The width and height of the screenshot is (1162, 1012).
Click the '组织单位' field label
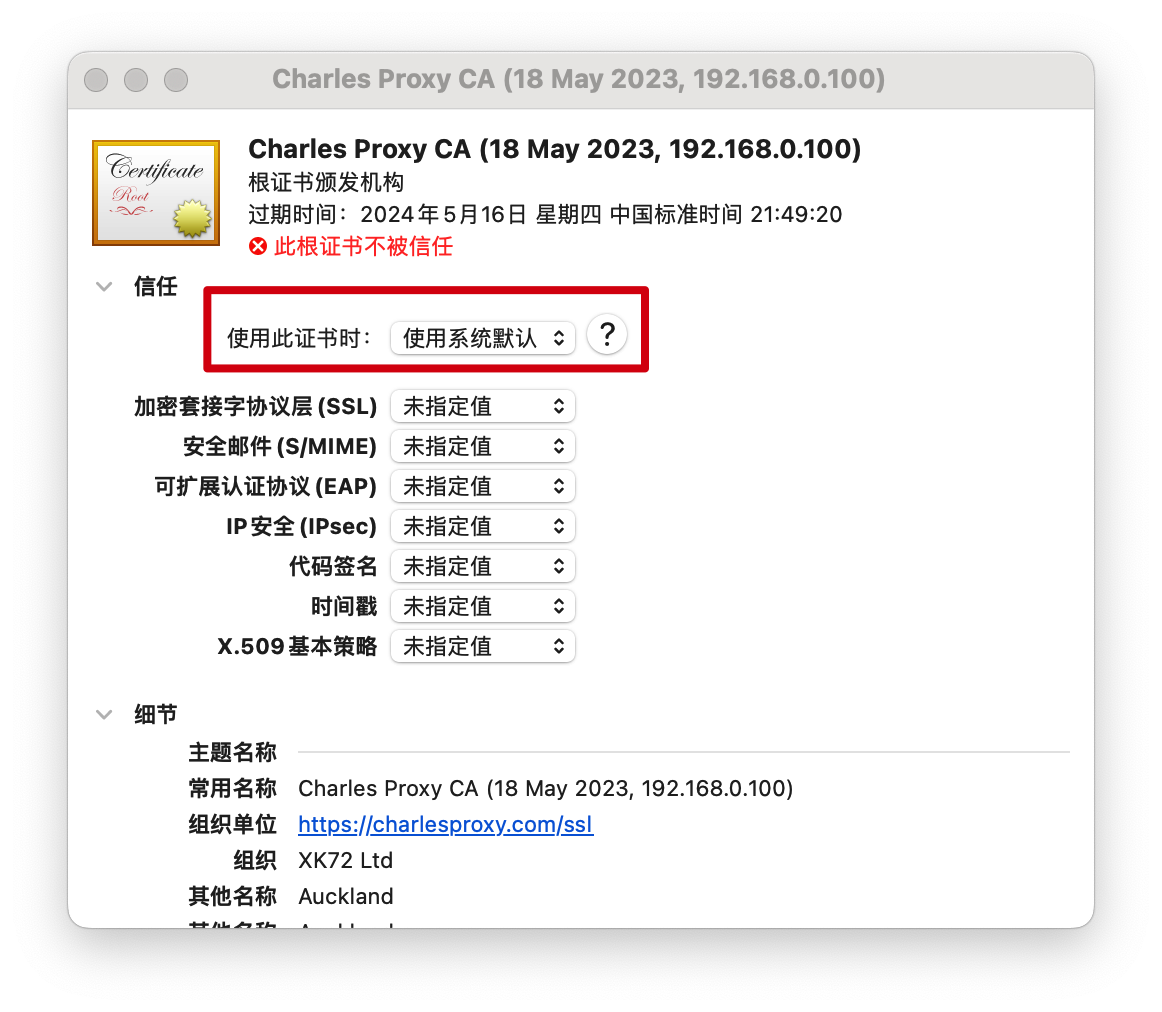[232, 825]
